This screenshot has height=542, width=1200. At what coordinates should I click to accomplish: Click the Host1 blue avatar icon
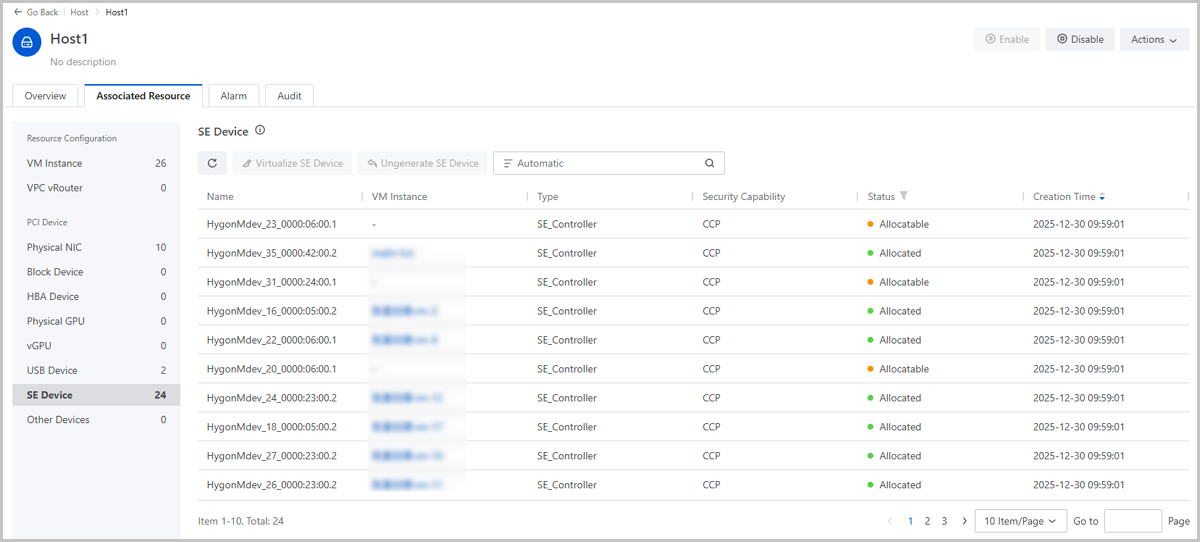[27, 42]
